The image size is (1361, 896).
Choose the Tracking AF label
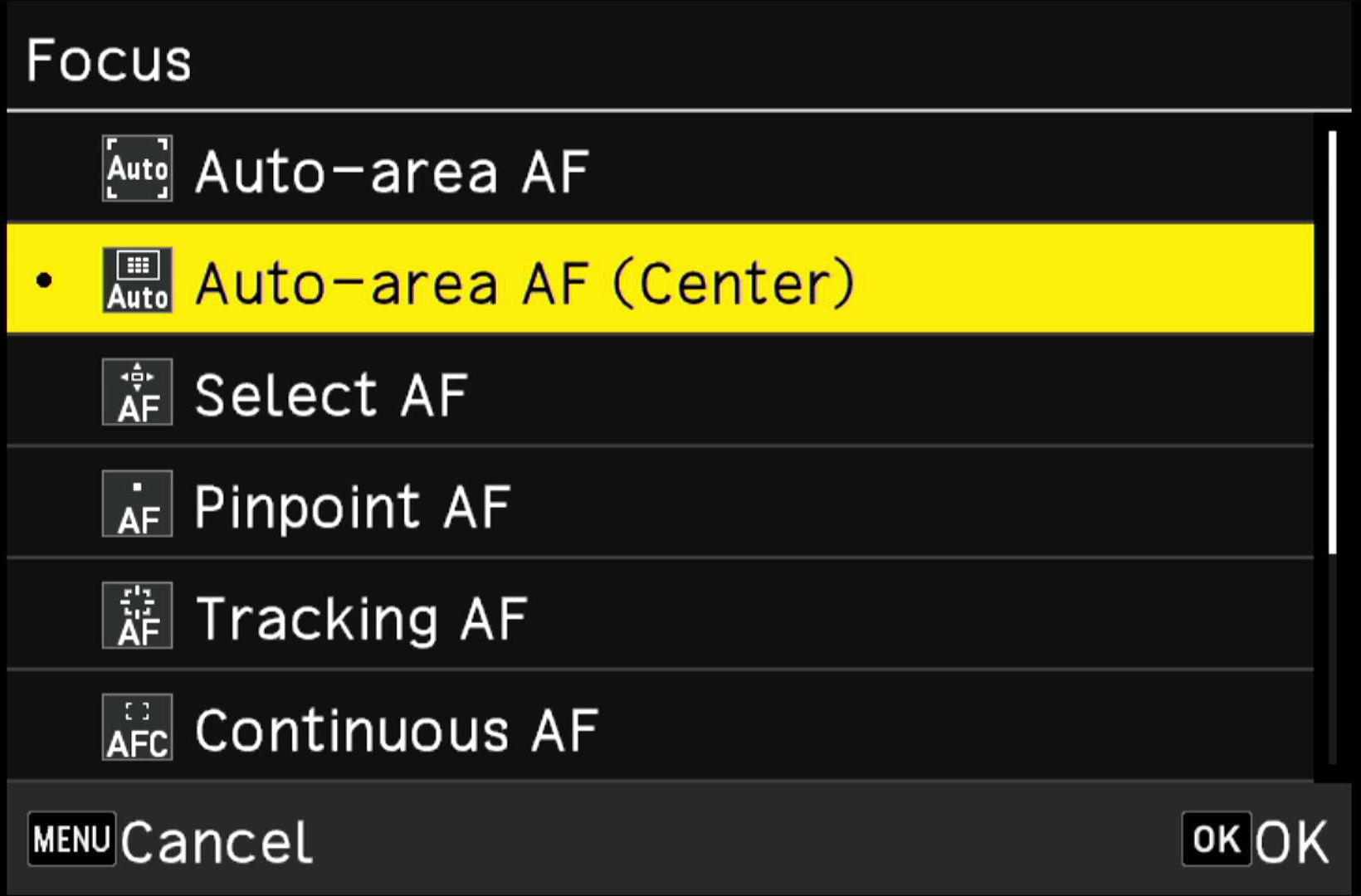click(x=361, y=619)
